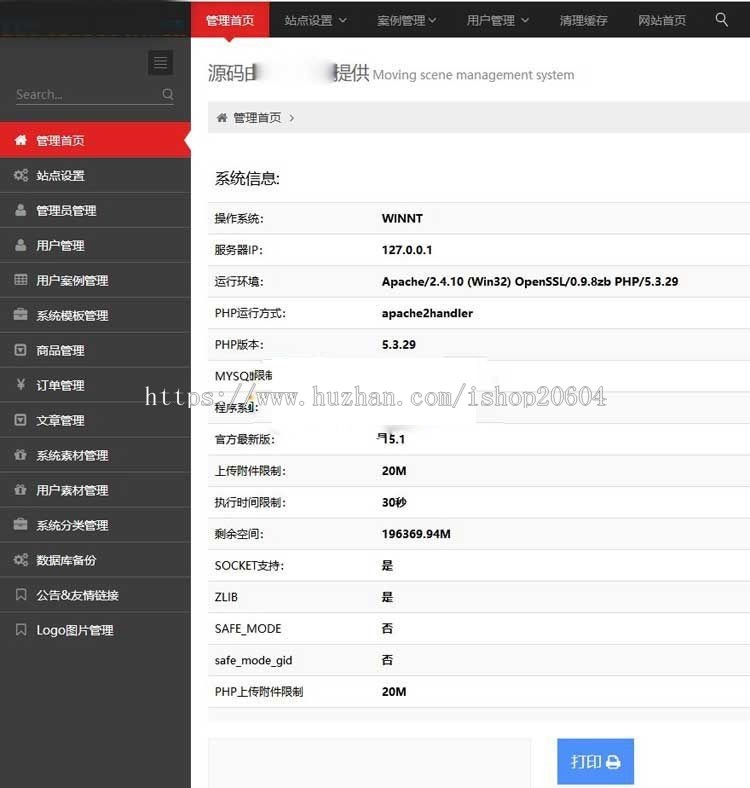Screen dimensions: 750x788
Task: Click the SOCKET支持 row label
Action: [249, 565]
